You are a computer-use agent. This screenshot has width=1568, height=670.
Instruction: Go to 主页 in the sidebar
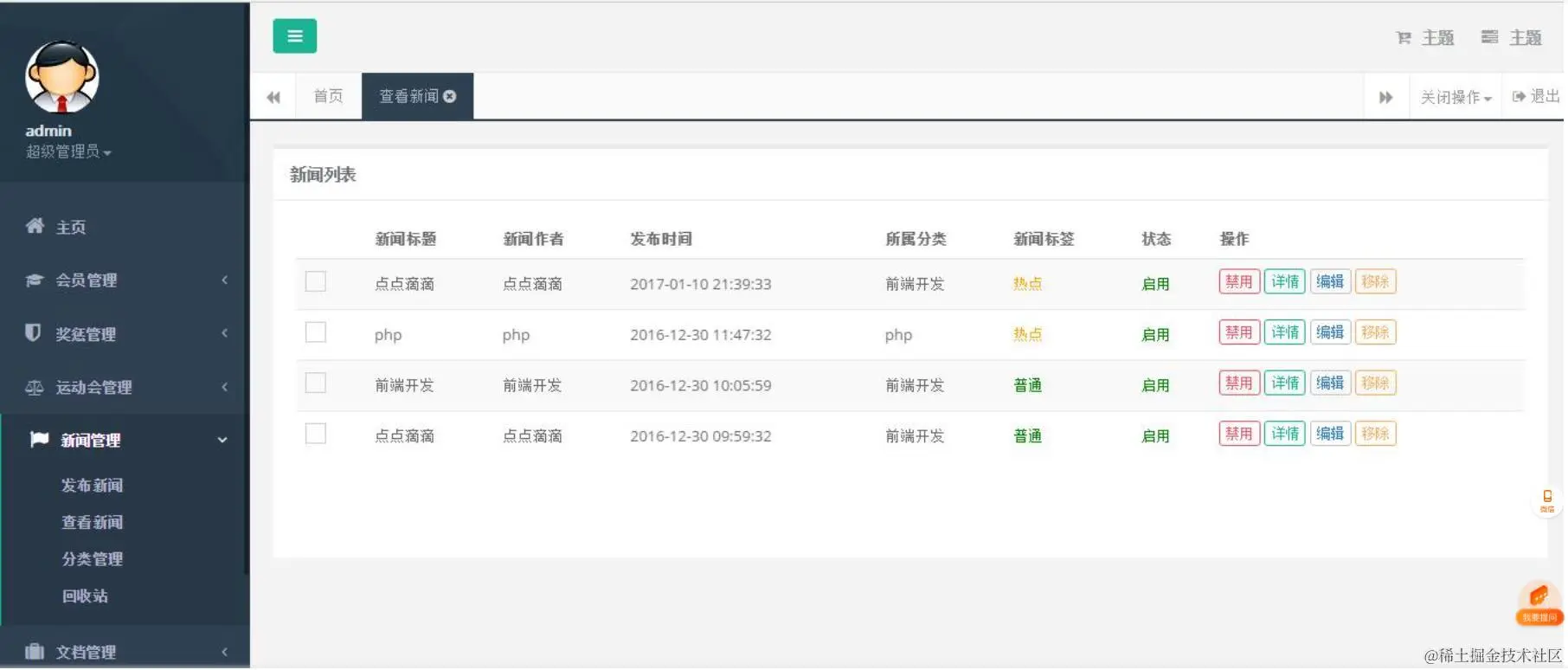(71, 228)
